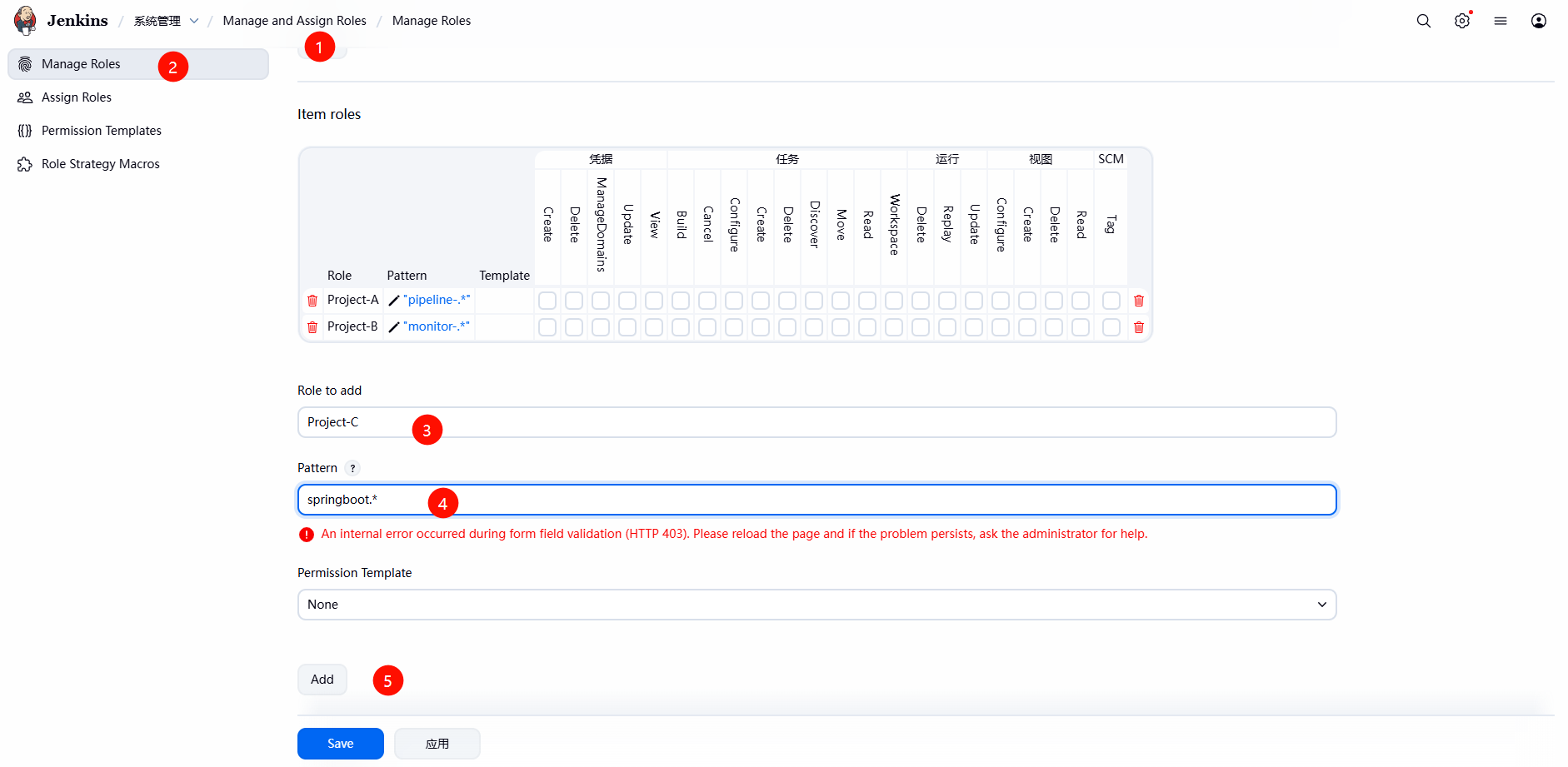
Task: Focus the Role to add input field
Action: click(x=816, y=422)
